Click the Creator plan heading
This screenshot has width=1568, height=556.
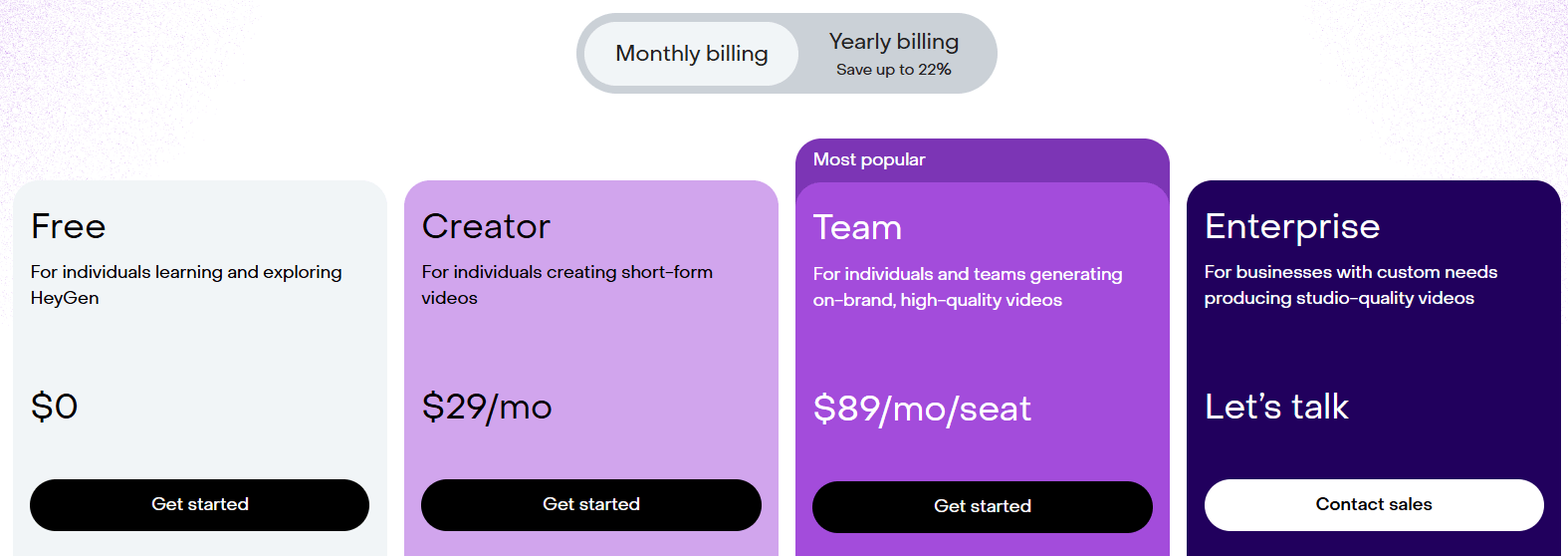pyautogui.click(x=486, y=227)
